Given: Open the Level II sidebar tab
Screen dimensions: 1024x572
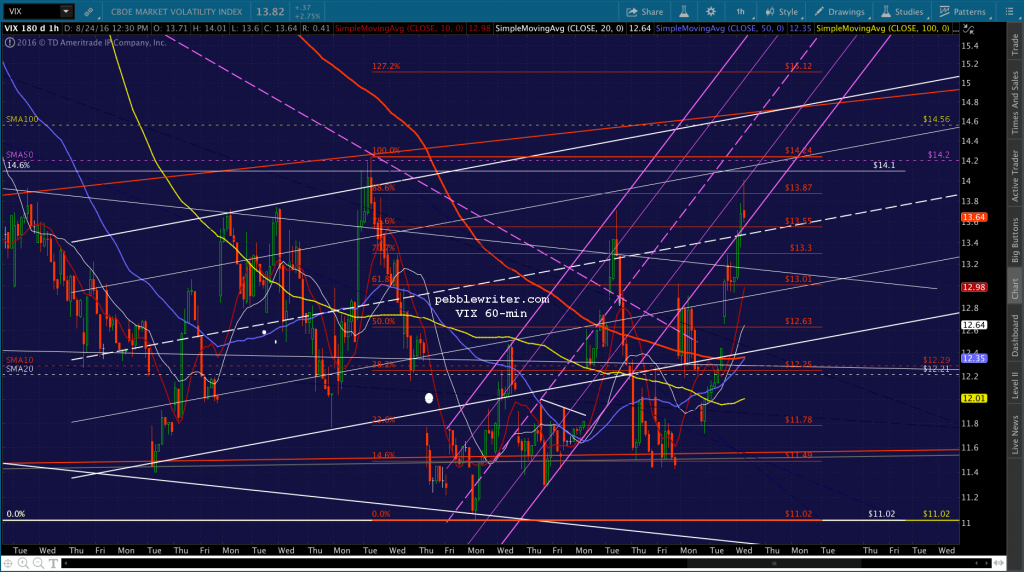Looking at the screenshot, I should (x=1015, y=385).
